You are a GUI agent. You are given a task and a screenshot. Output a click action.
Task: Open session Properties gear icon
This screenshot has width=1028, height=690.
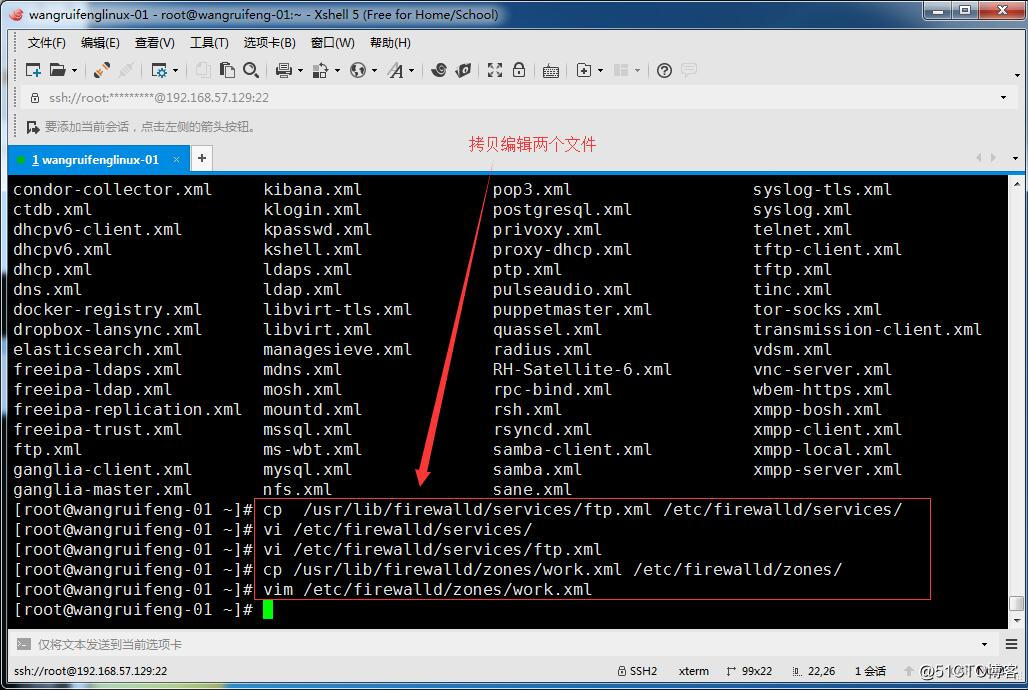159,70
